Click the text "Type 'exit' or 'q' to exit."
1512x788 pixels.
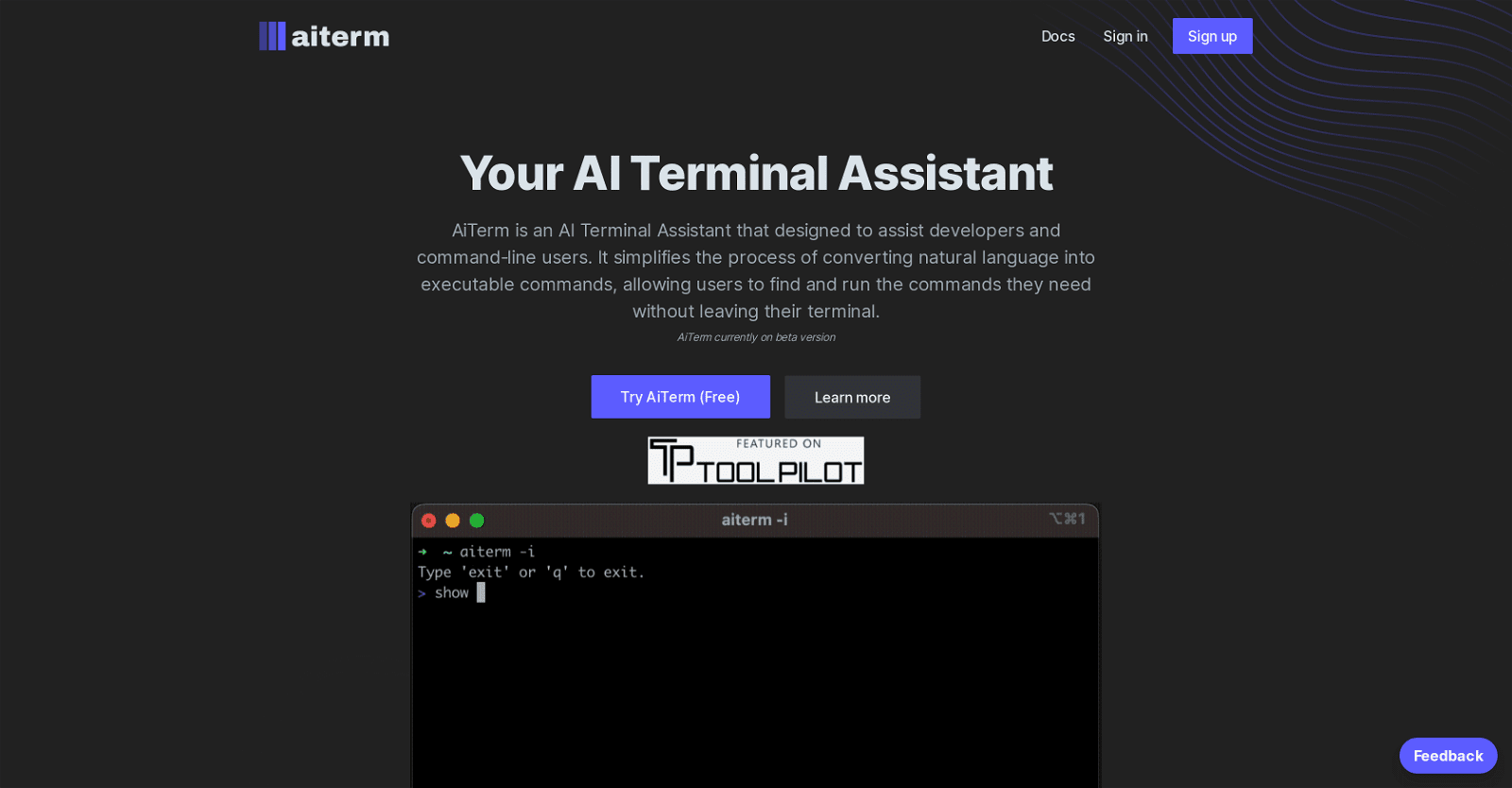pyautogui.click(x=531, y=572)
